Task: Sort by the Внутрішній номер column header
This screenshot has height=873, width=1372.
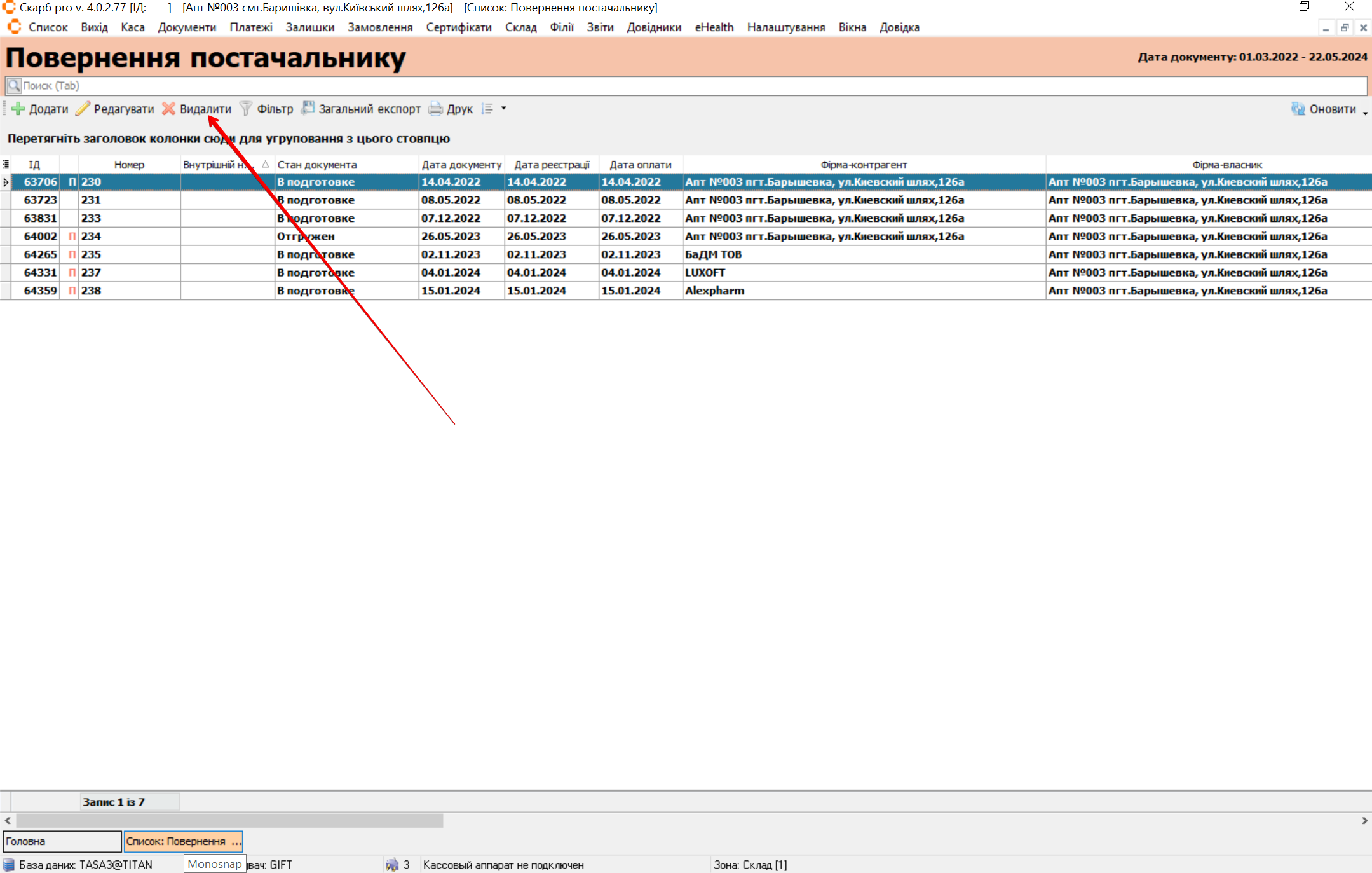Action: (219, 165)
